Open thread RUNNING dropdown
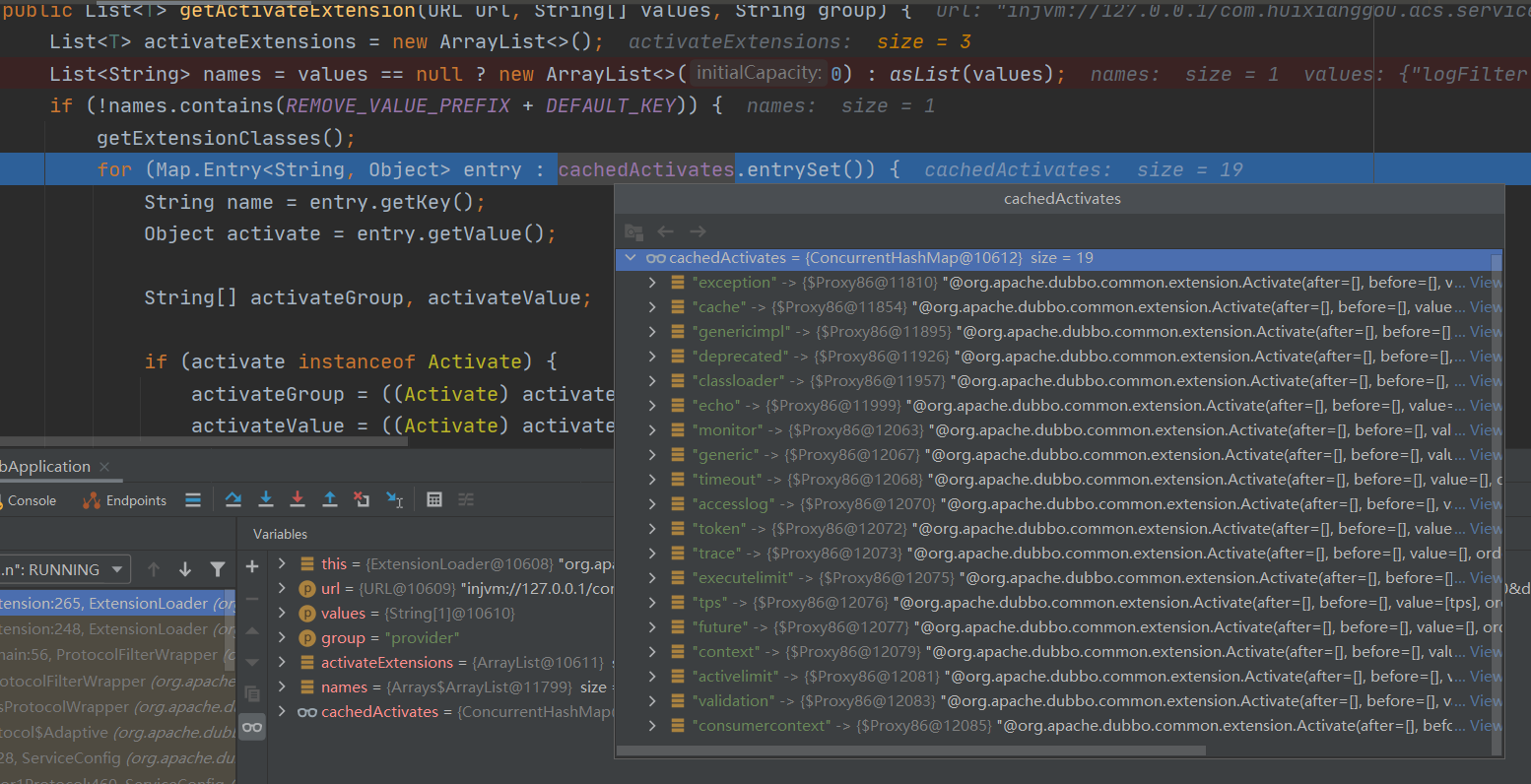The width and height of the screenshot is (1531, 784). 65,569
